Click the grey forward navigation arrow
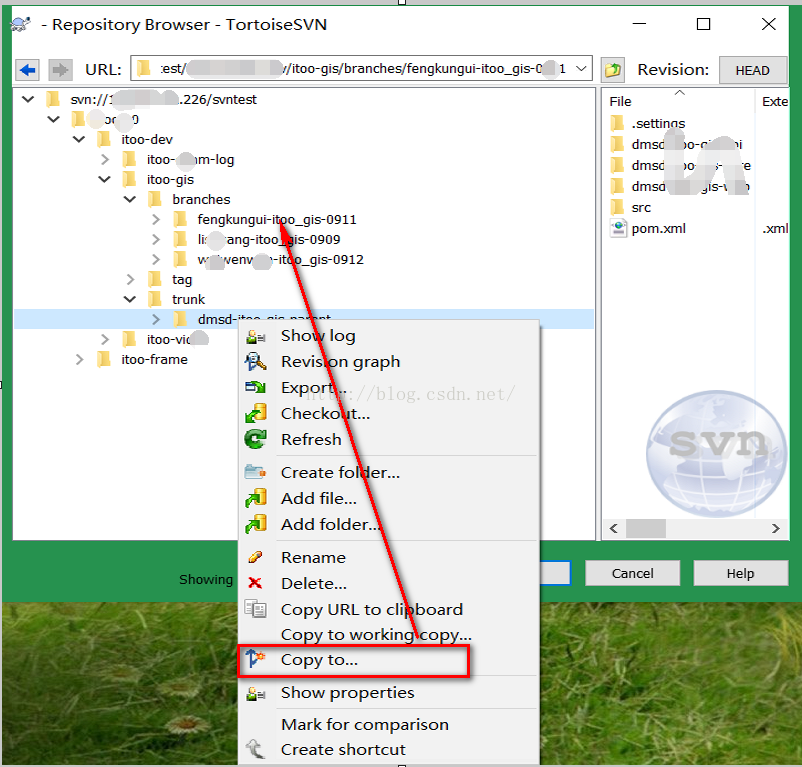 click(60, 70)
